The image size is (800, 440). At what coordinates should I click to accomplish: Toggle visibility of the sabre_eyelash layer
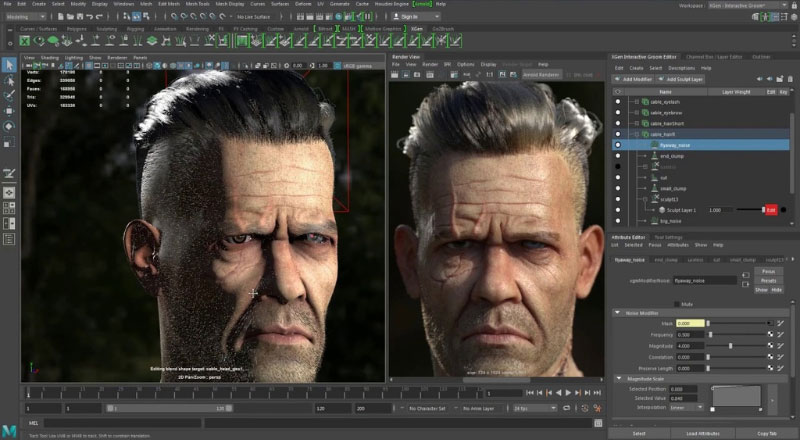point(618,102)
